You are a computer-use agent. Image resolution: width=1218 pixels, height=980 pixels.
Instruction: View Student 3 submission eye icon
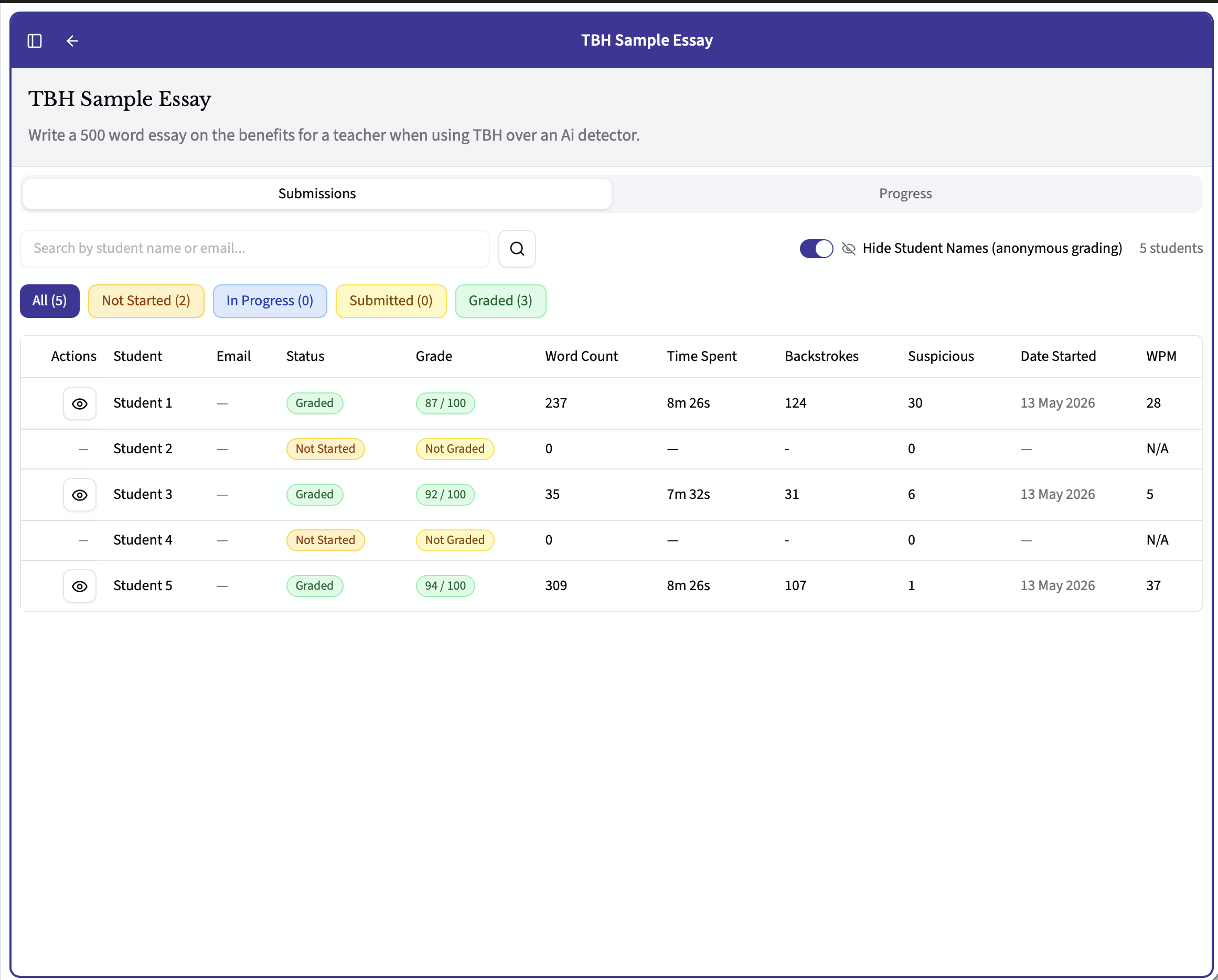click(x=80, y=495)
